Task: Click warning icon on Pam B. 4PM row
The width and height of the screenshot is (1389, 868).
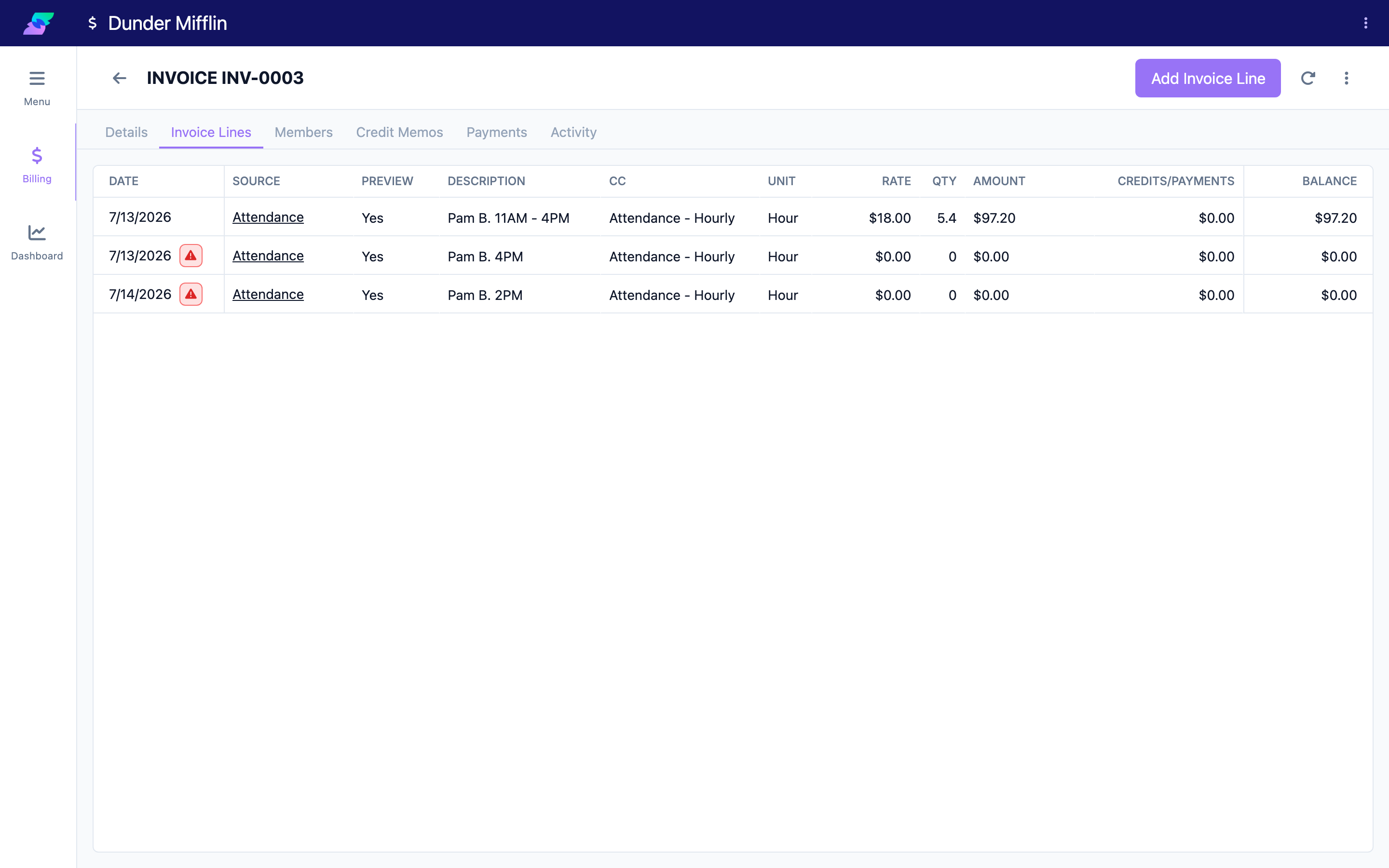Action: tap(191, 256)
